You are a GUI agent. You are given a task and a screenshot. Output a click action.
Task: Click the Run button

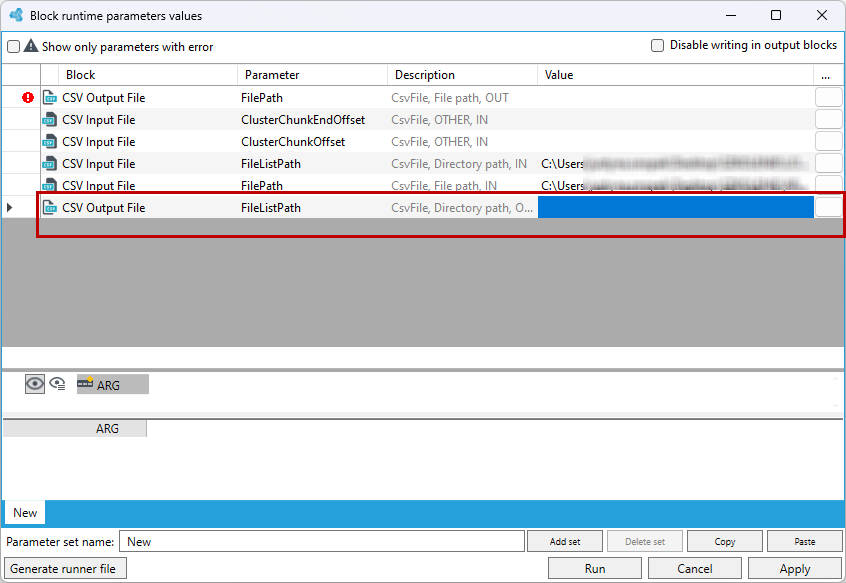(595, 568)
